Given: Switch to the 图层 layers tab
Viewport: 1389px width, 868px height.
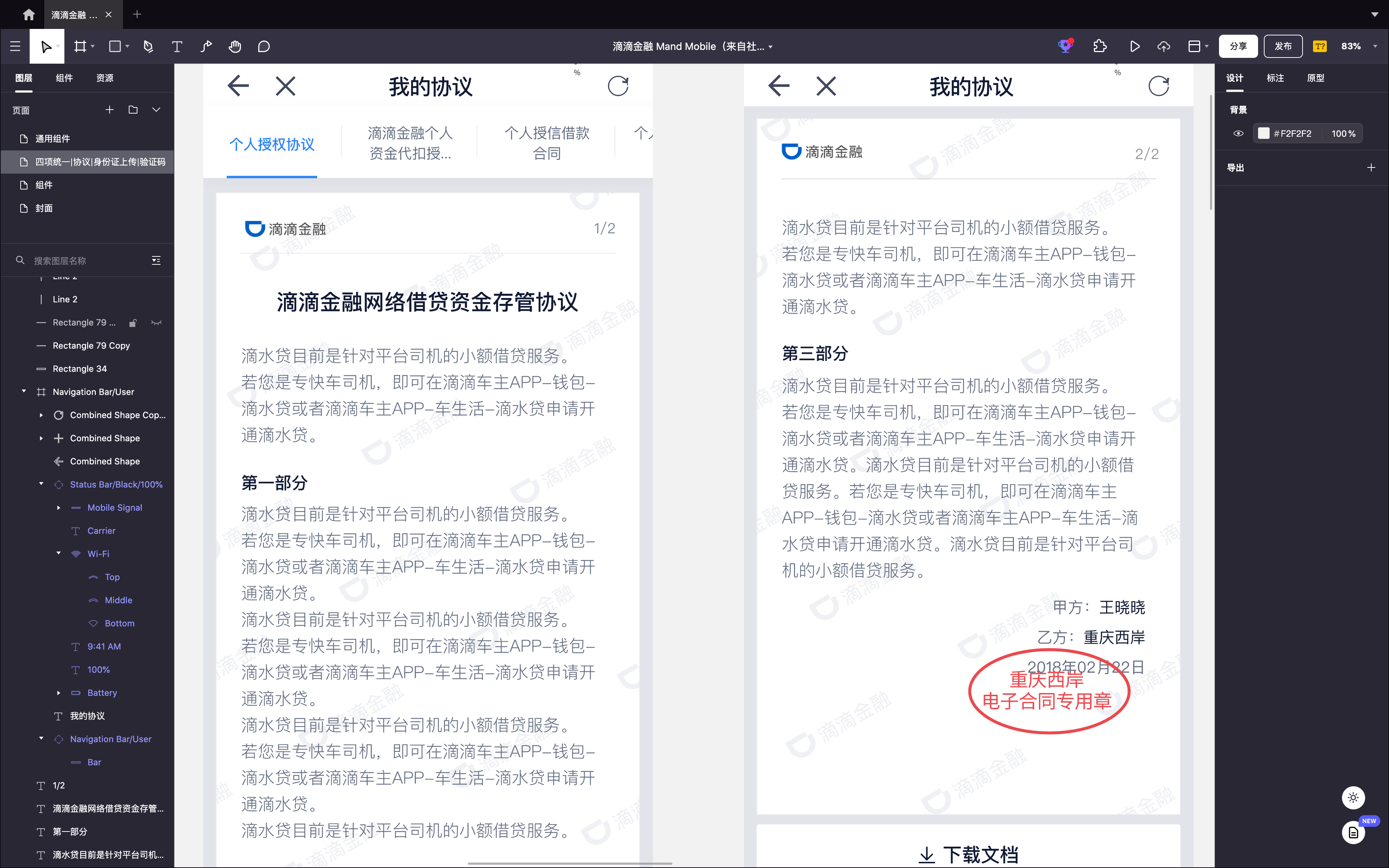Looking at the screenshot, I should click(24, 78).
